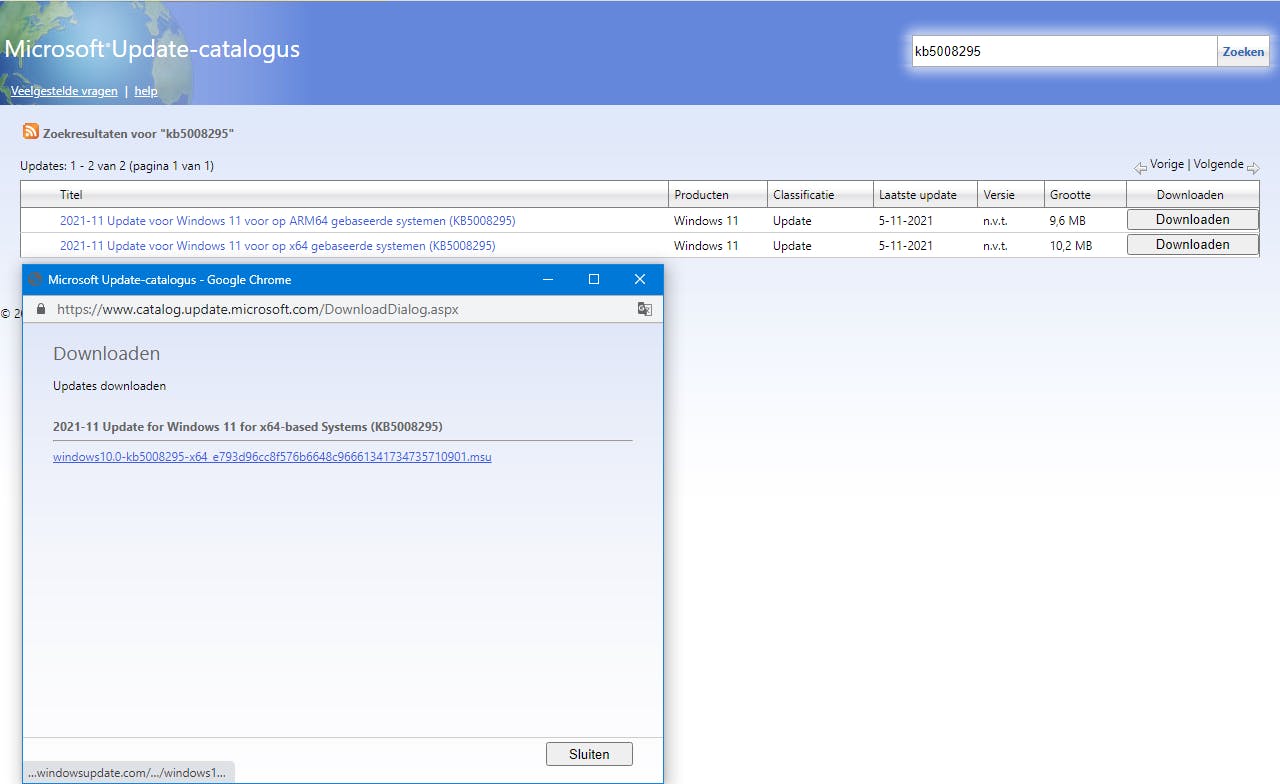
Task: Click the Vorige left arrow icon
Action: coord(1140,168)
